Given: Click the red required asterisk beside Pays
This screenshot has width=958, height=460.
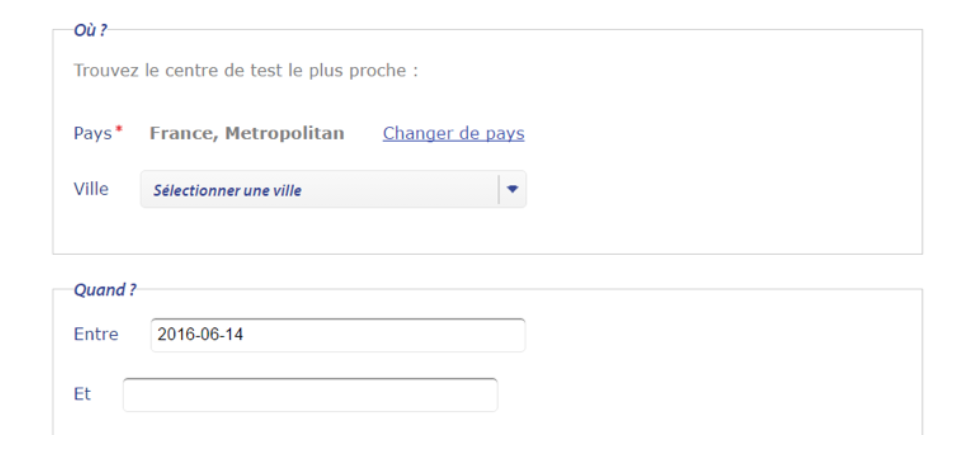Looking at the screenshot, I should coord(119,130).
